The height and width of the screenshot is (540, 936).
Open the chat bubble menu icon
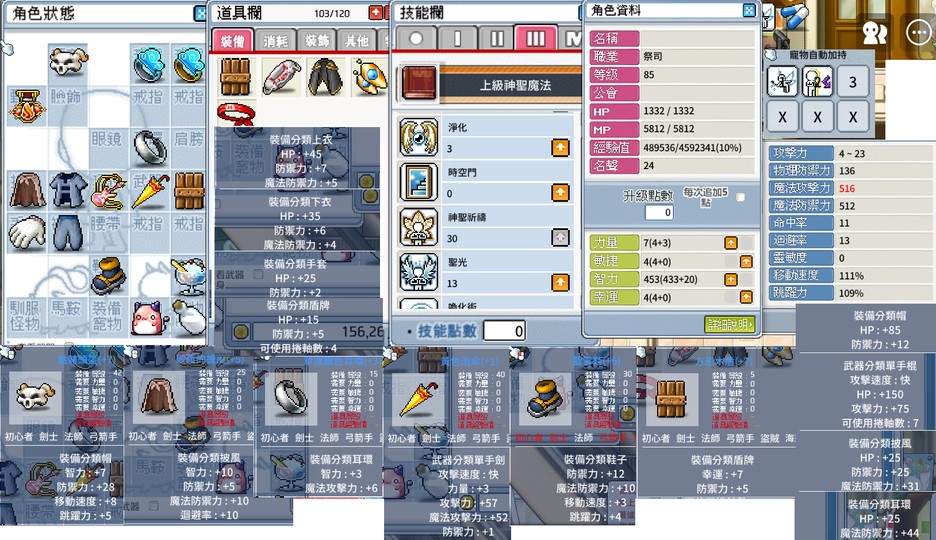[918, 32]
